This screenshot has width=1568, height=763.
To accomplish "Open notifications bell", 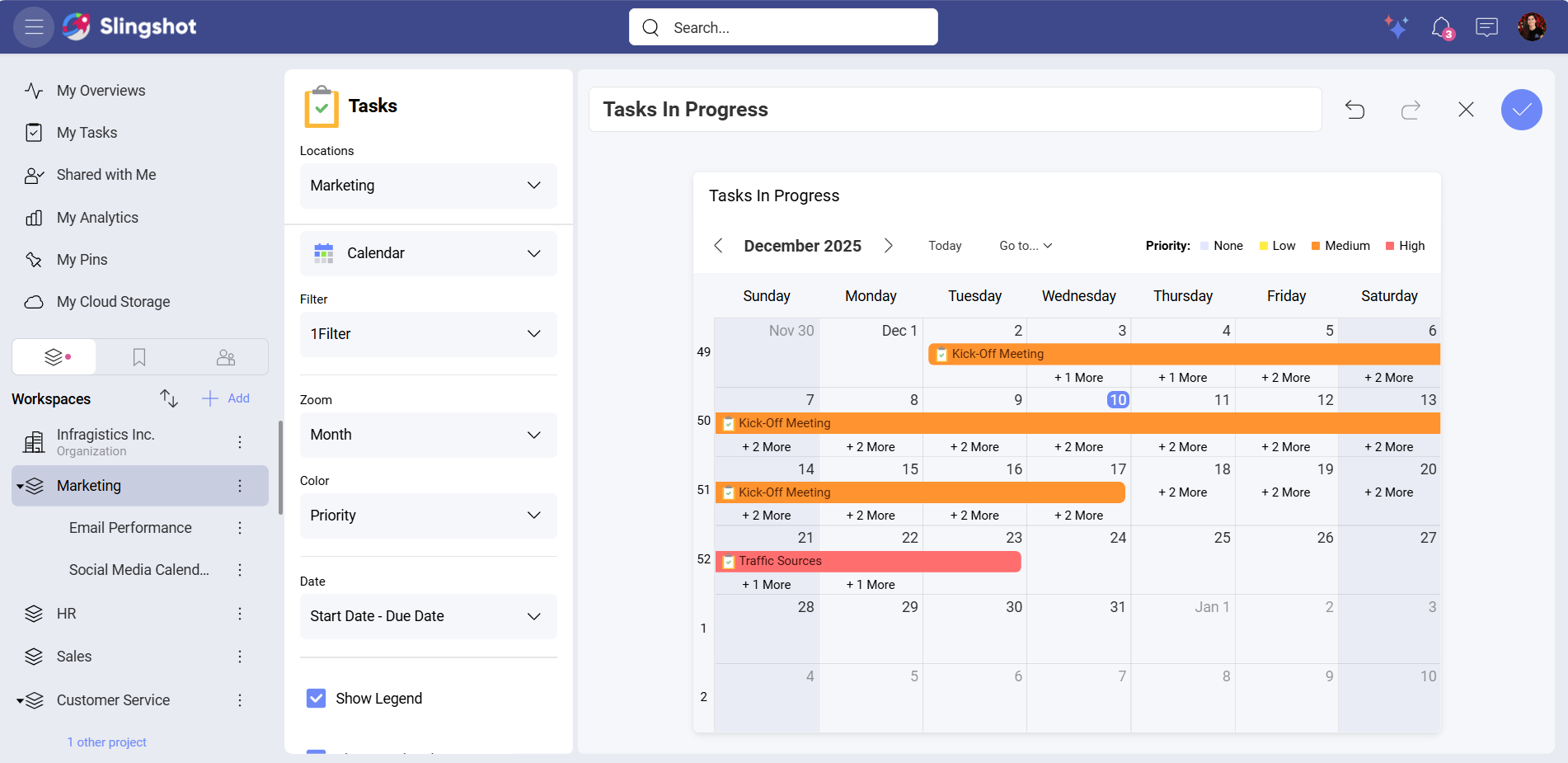I will point(1443,26).
